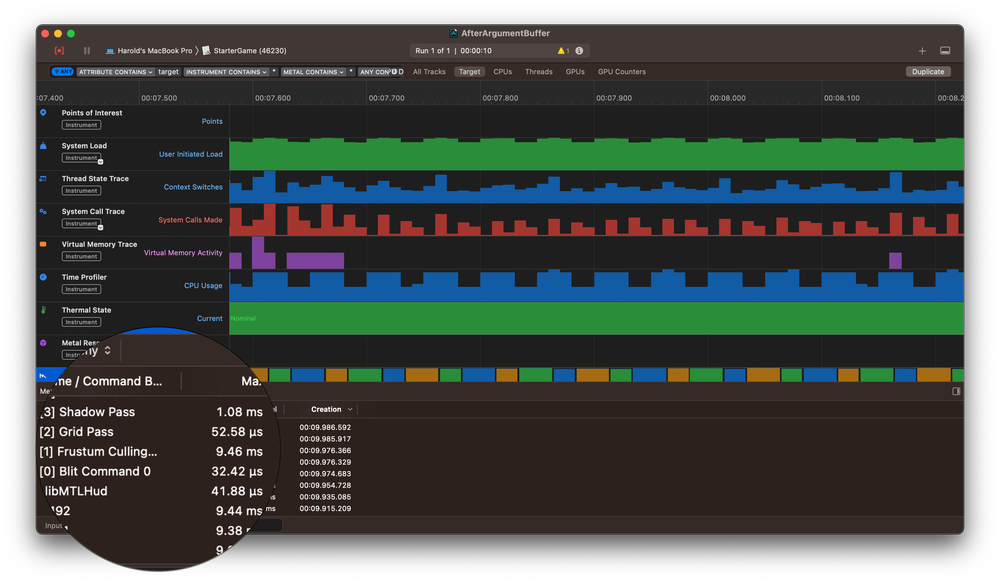This screenshot has width=1000, height=582.
Task: Click Instrument badge under Time Profiler
Action: (x=82, y=289)
